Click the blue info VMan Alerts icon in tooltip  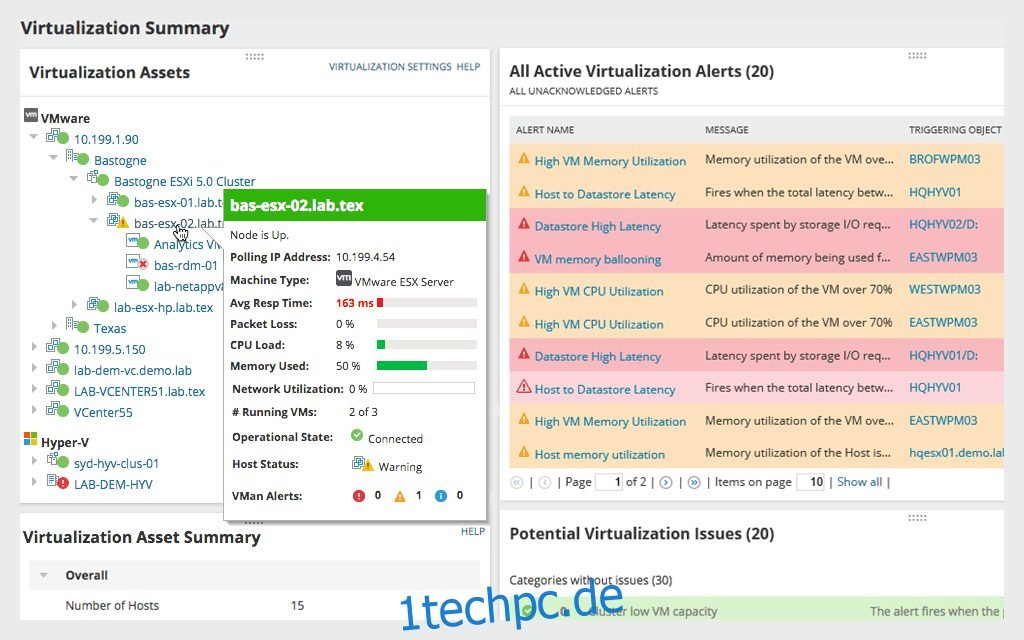[x=441, y=496]
